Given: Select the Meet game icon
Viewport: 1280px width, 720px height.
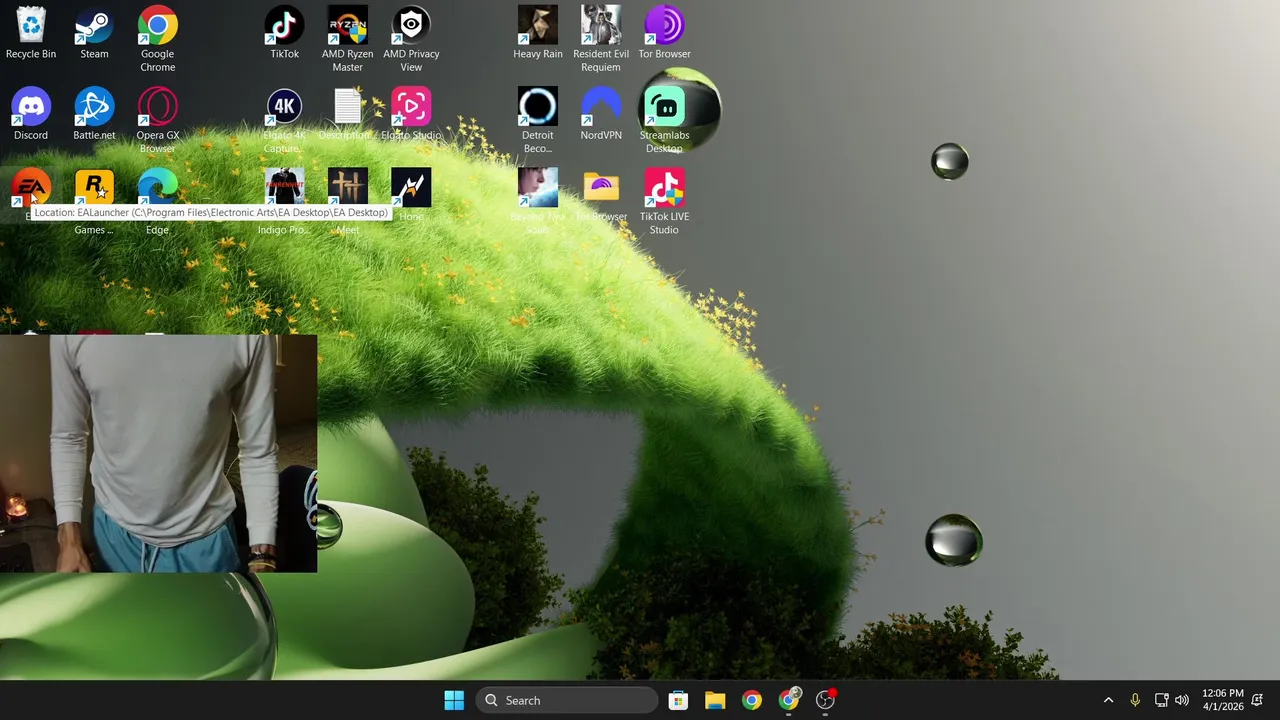Looking at the screenshot, I should 347,201.
